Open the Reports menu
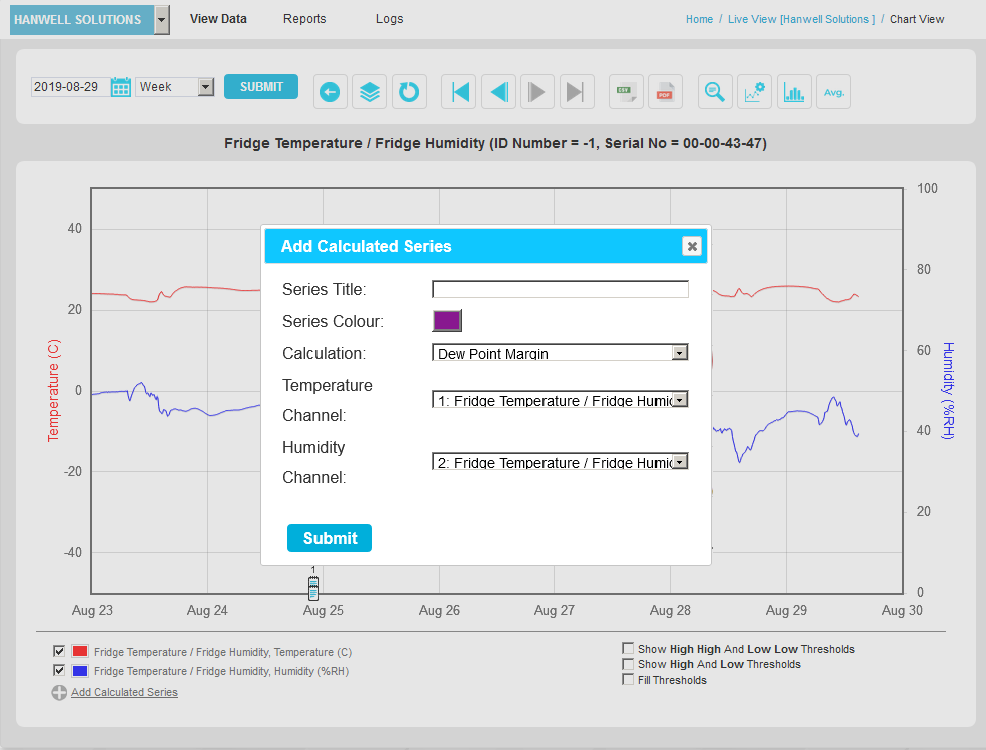The height and width of the screenshot is (750, 986). [305, 19]
